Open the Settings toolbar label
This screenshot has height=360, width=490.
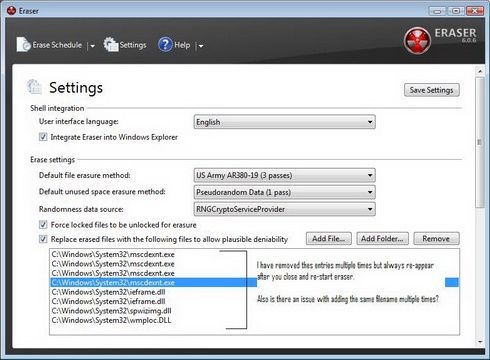click(x=133, y=45)
